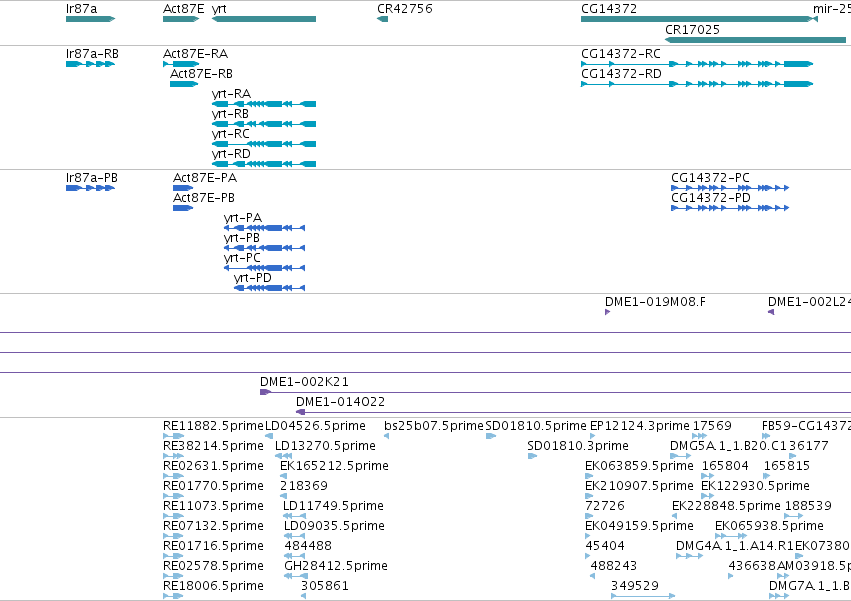851x601 pixels.
Task: Click the RE07132.5prime EST glyph
Action: (x=173, y=536)
